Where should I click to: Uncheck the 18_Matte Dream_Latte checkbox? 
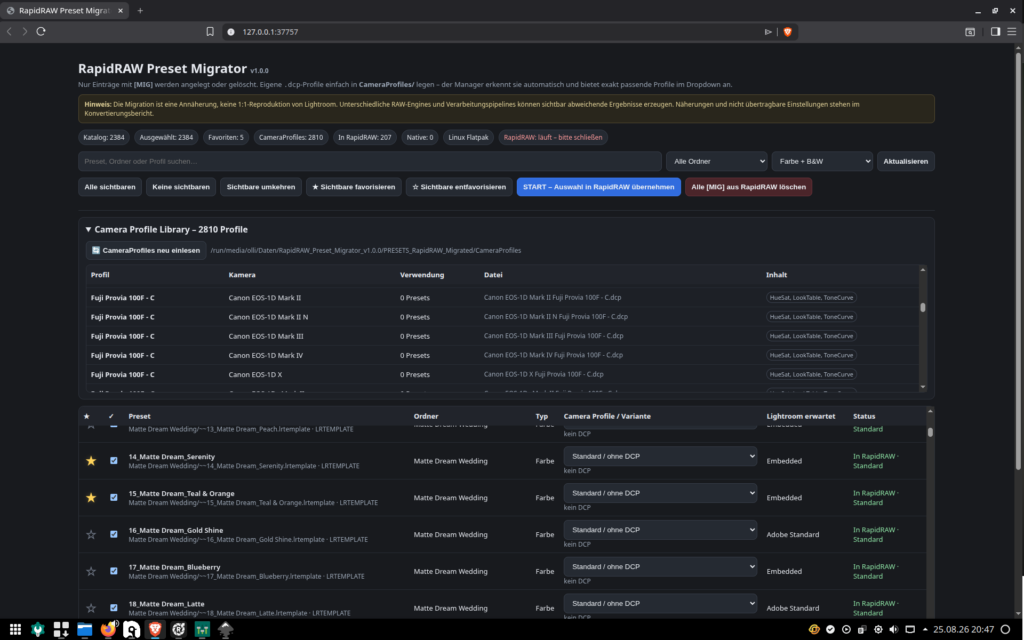pos(114,607)
